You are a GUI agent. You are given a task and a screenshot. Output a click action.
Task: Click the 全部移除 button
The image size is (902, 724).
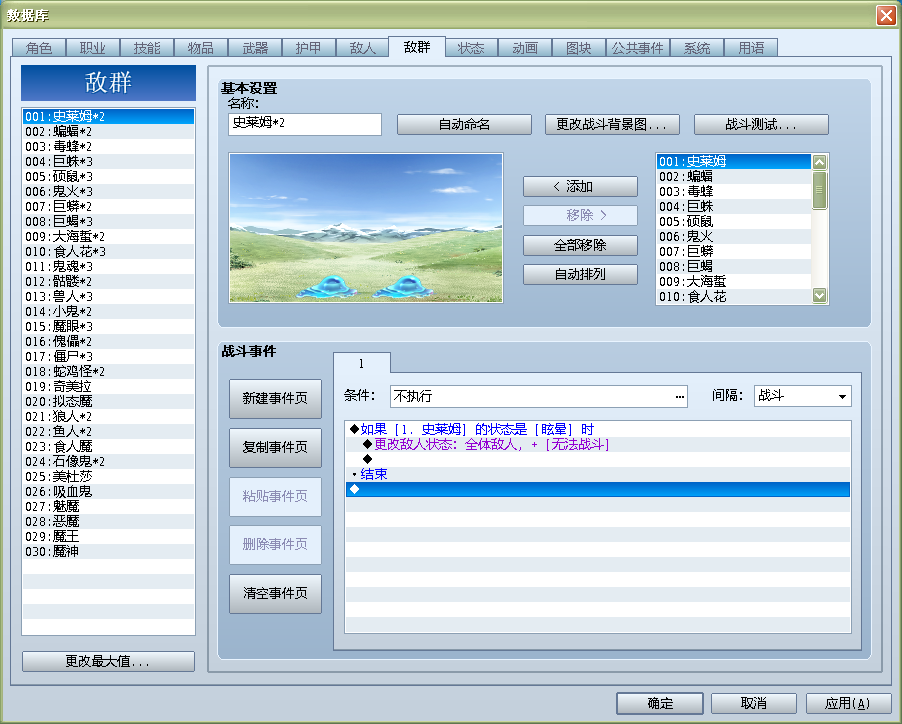(x=580, y=246)
